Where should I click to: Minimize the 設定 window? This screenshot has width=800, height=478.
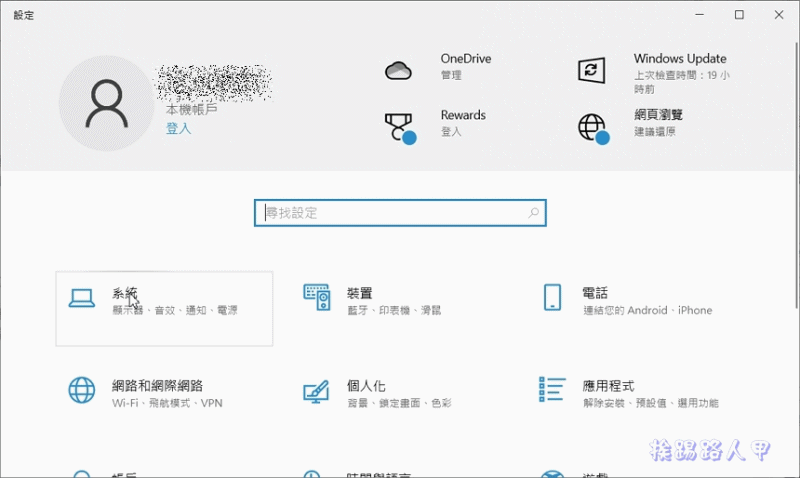699,15
